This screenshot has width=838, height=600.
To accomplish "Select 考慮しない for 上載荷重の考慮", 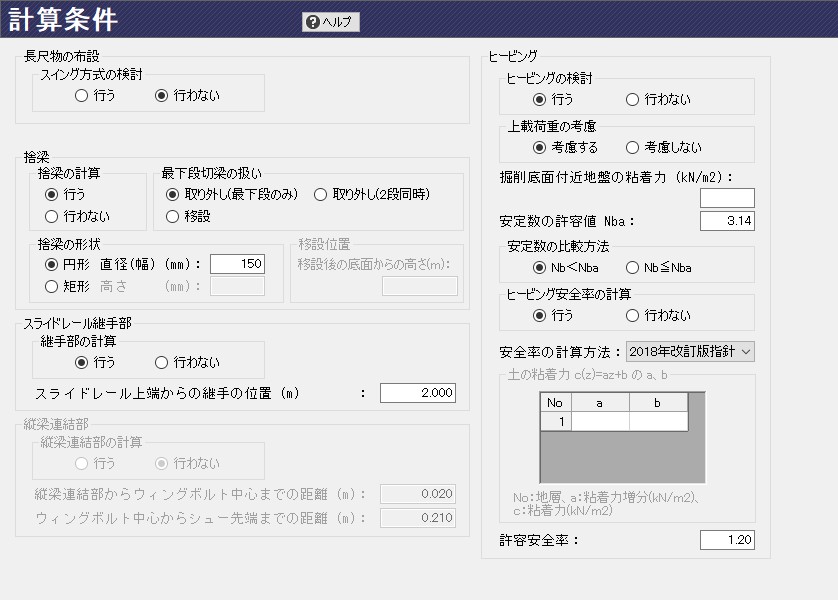I will (x=664, y=147).
